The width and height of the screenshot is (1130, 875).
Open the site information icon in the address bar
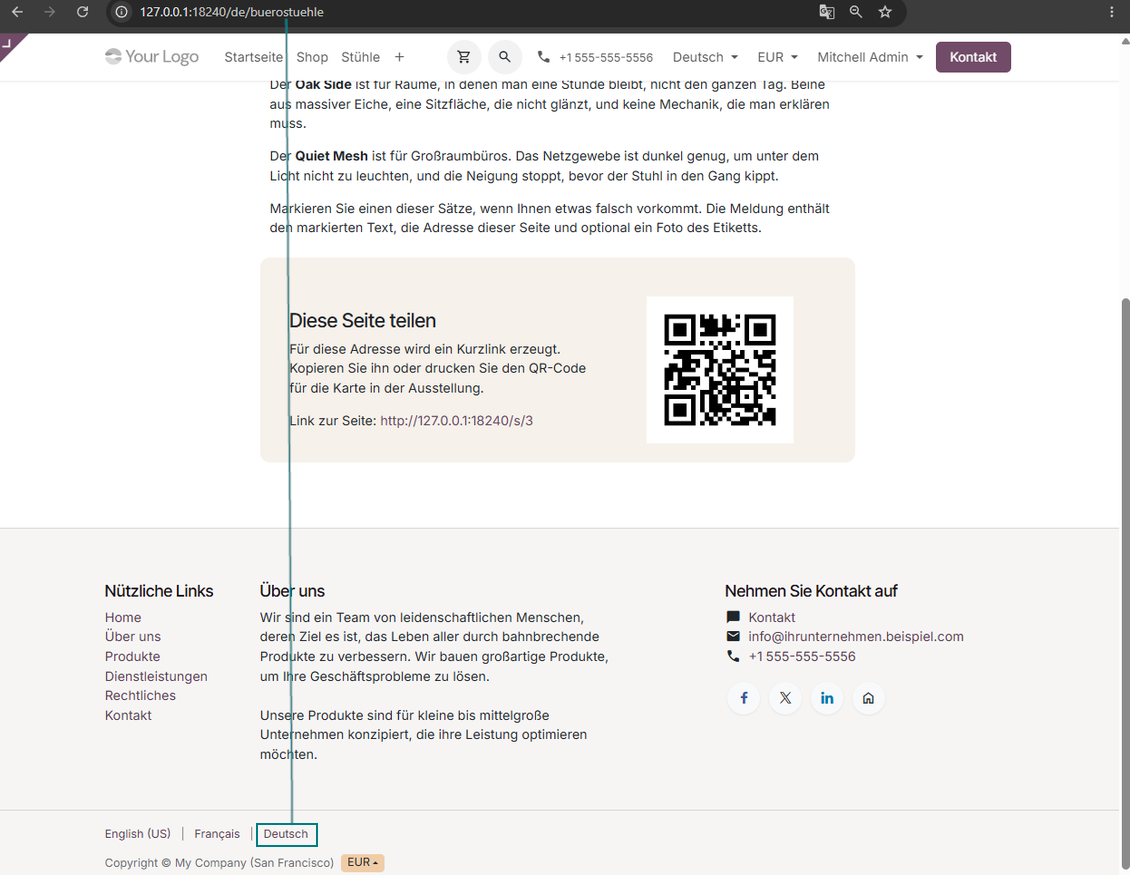[122, 12]
